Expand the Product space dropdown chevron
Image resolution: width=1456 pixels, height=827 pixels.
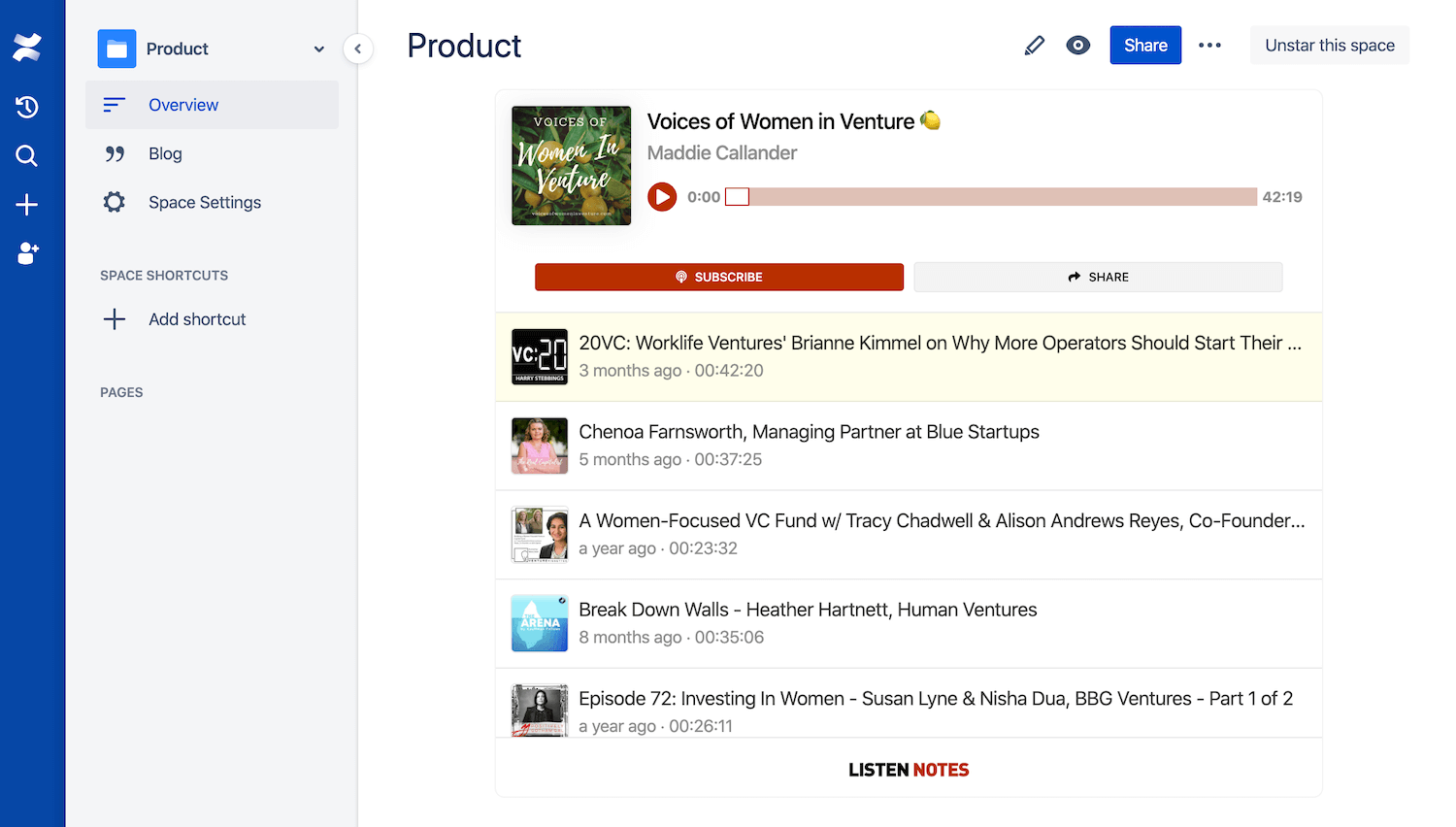click(318, 50)
